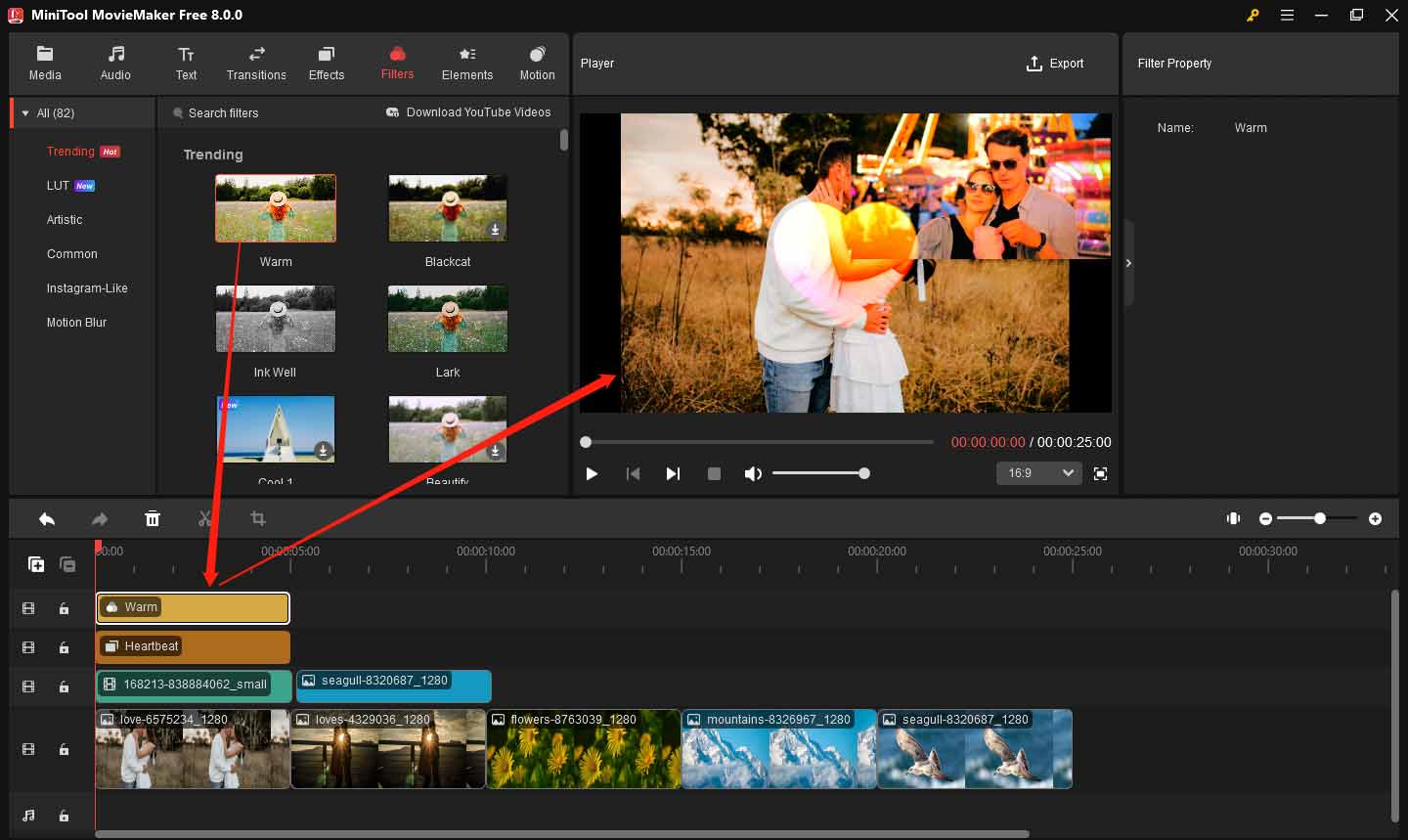Select the 168213-838884062_small clip
Image resolution: width=1408 pixels, height=840 pixels.
coord(194,686)
